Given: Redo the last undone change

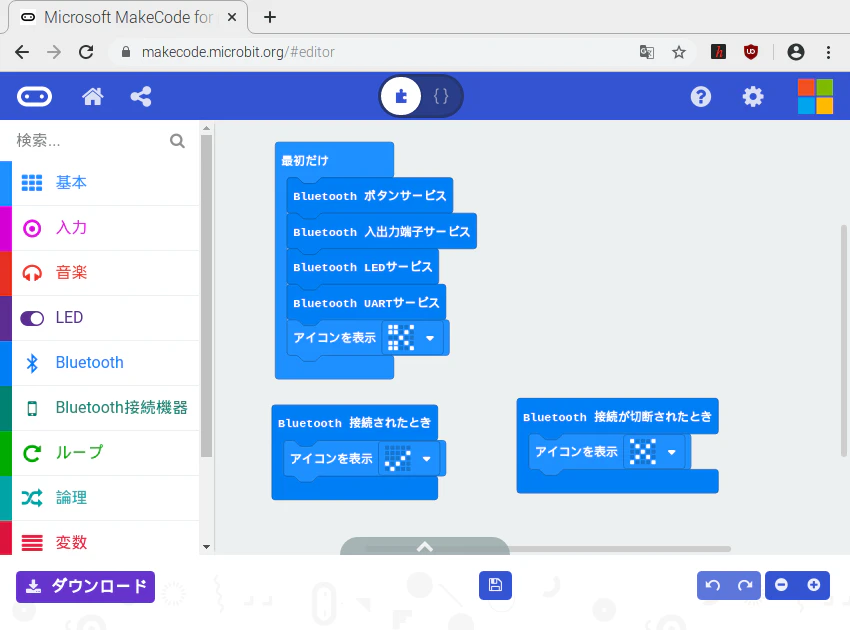Looking at the screenshot, I should pyautogui.click(x=745, y=585).
